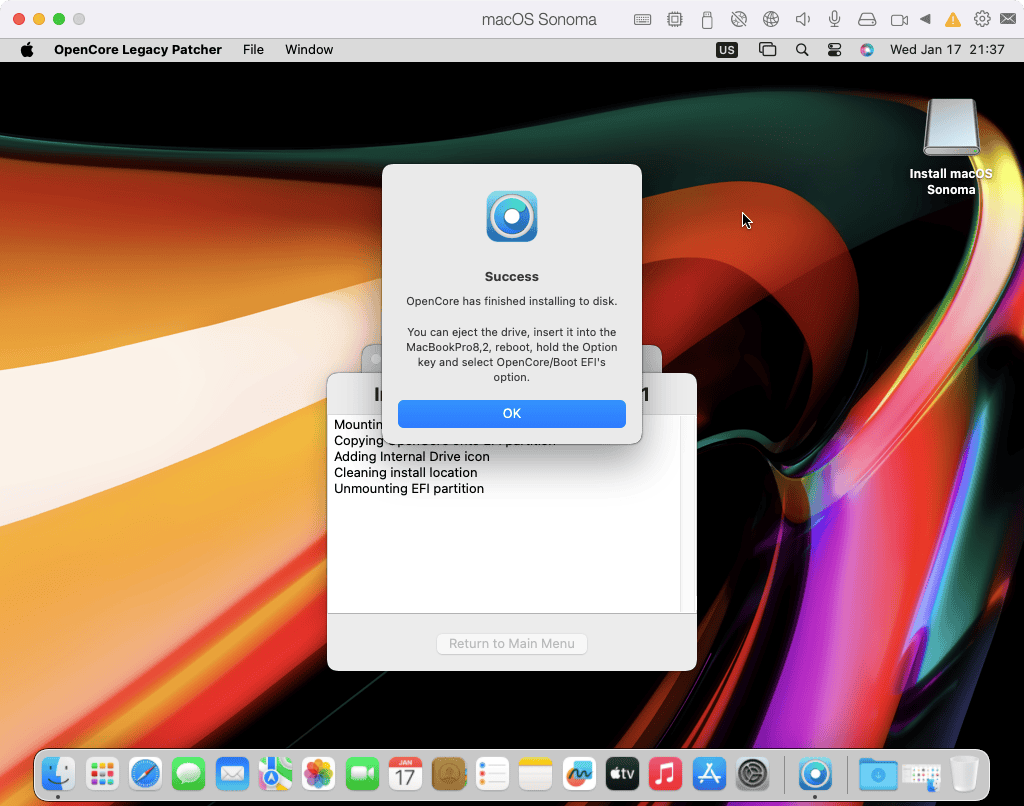The height and width of the screenshot is (806, 1024).
Task: Click the sound speaker icon in VM toolbar
Action: click(x=802, y=19)
